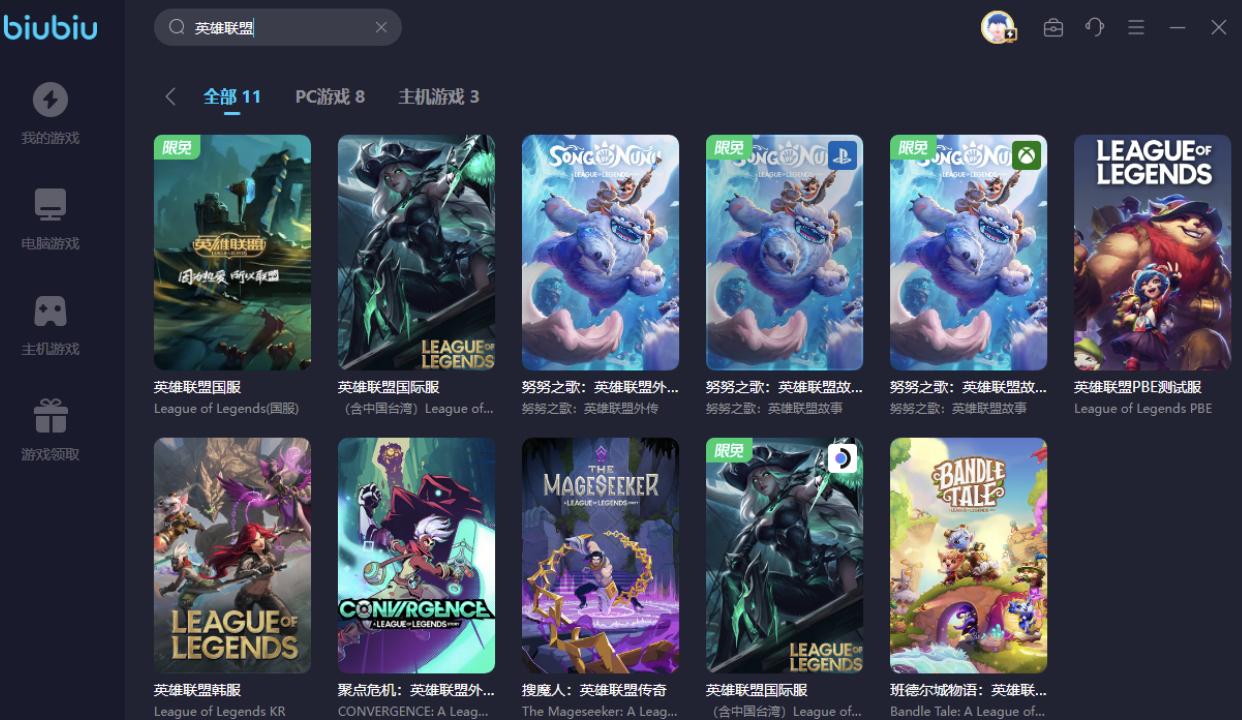1242x720 pixels.
Task: Open the hamburger menu icon
Action: click(1136, 28)
